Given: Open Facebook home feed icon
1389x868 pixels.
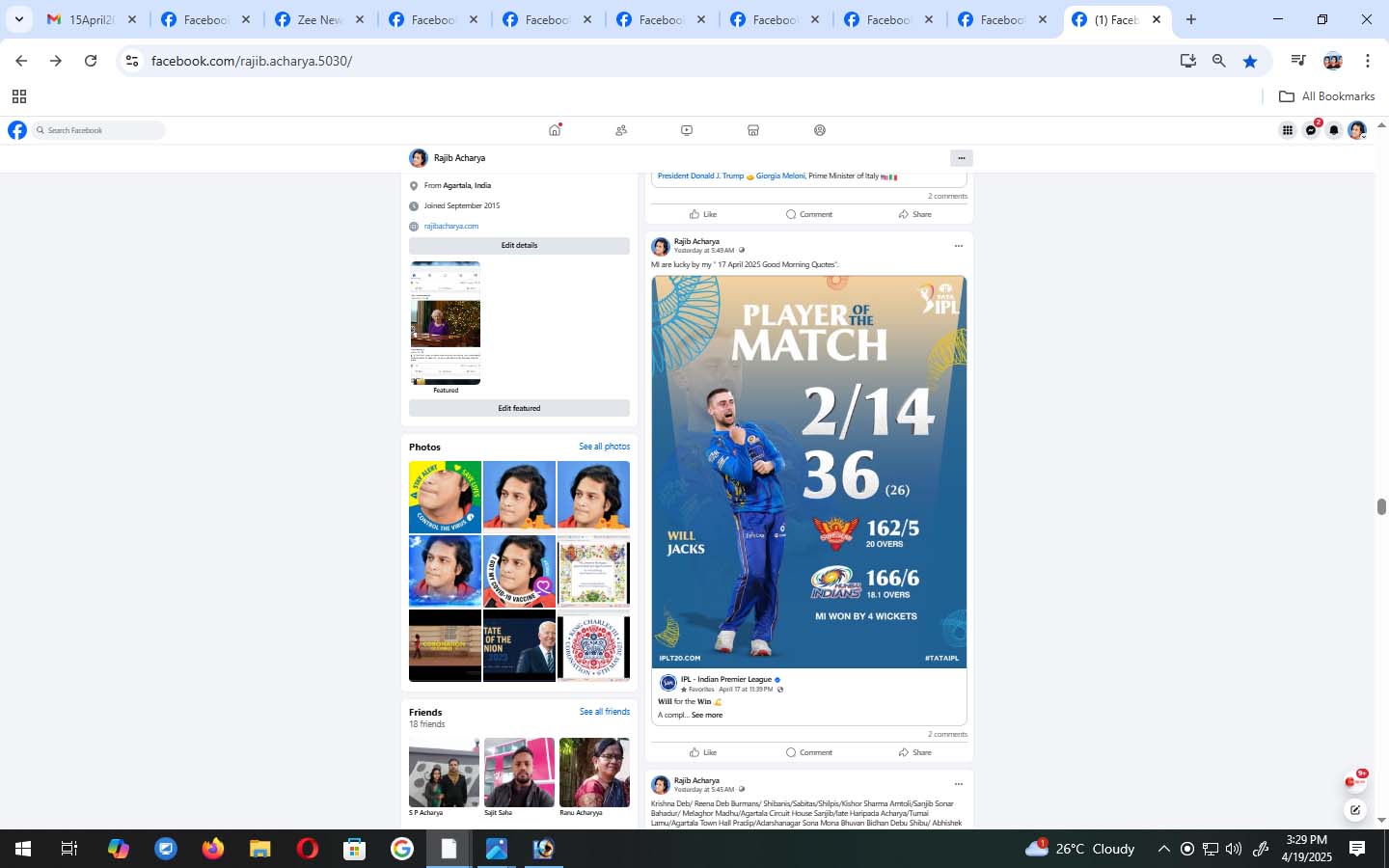Looking at the screenshot, I should pyautogui.click(x=555, y=130).
